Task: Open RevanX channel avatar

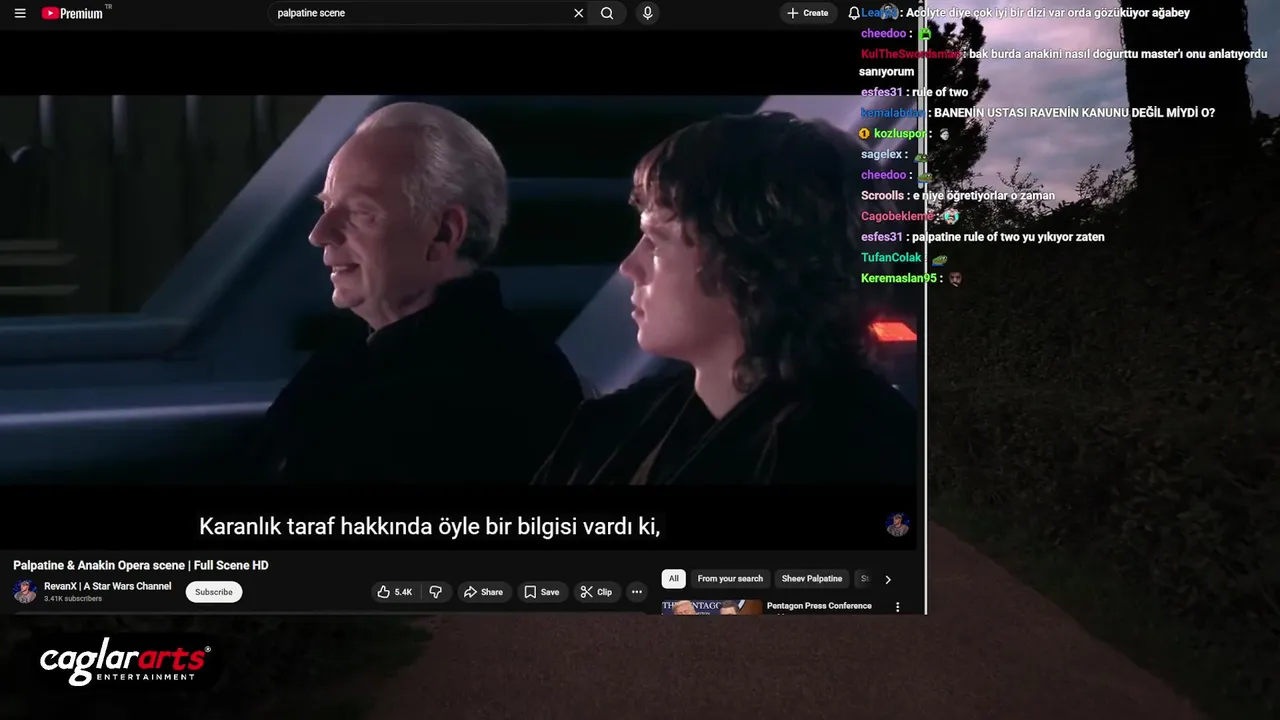Action: pyautogui.click(x=25, y=592)
